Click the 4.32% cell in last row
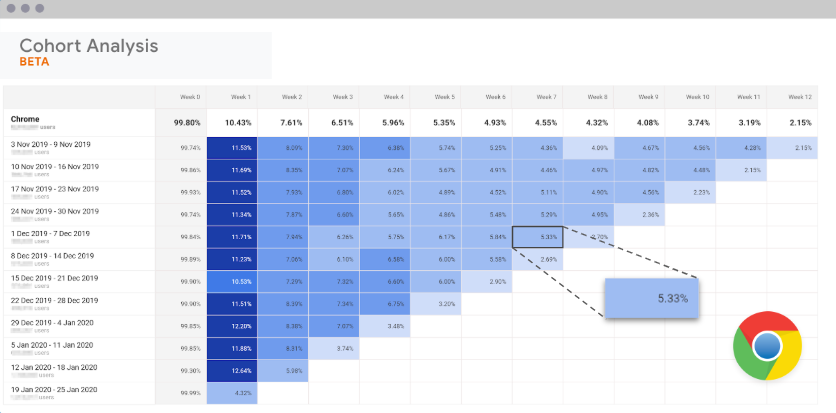836x413 pixels. (232, 392)
